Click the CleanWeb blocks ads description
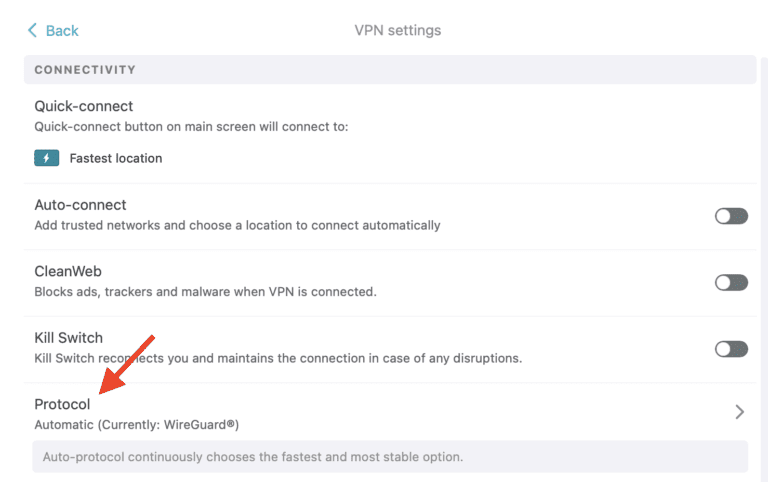768x482 pixels. 205,292
